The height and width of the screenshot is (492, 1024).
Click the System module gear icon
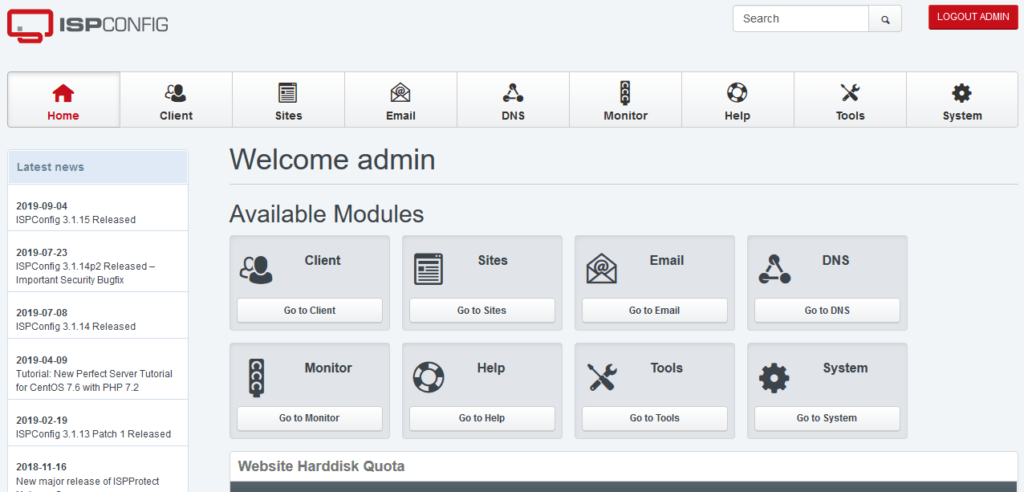[x=774, y=377]
